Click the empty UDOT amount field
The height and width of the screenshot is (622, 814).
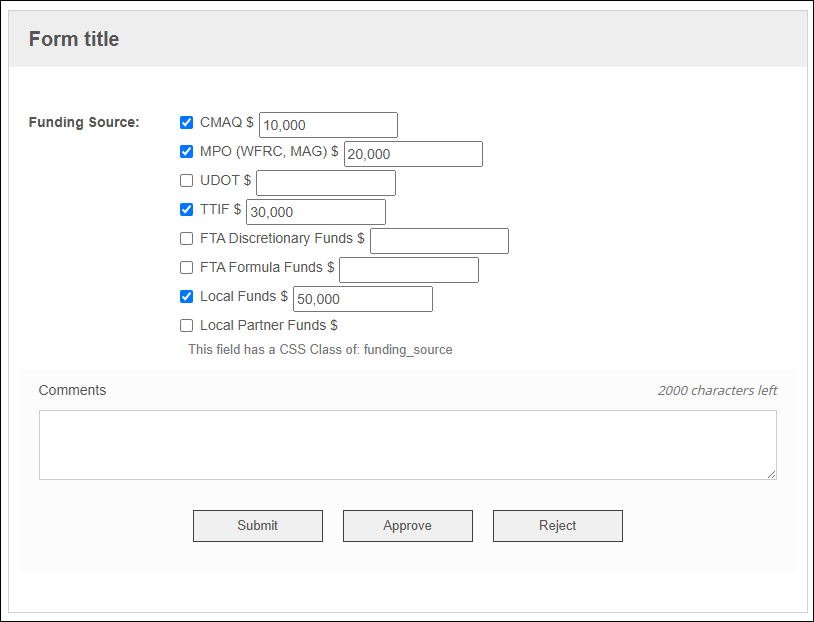coord(326,183)
